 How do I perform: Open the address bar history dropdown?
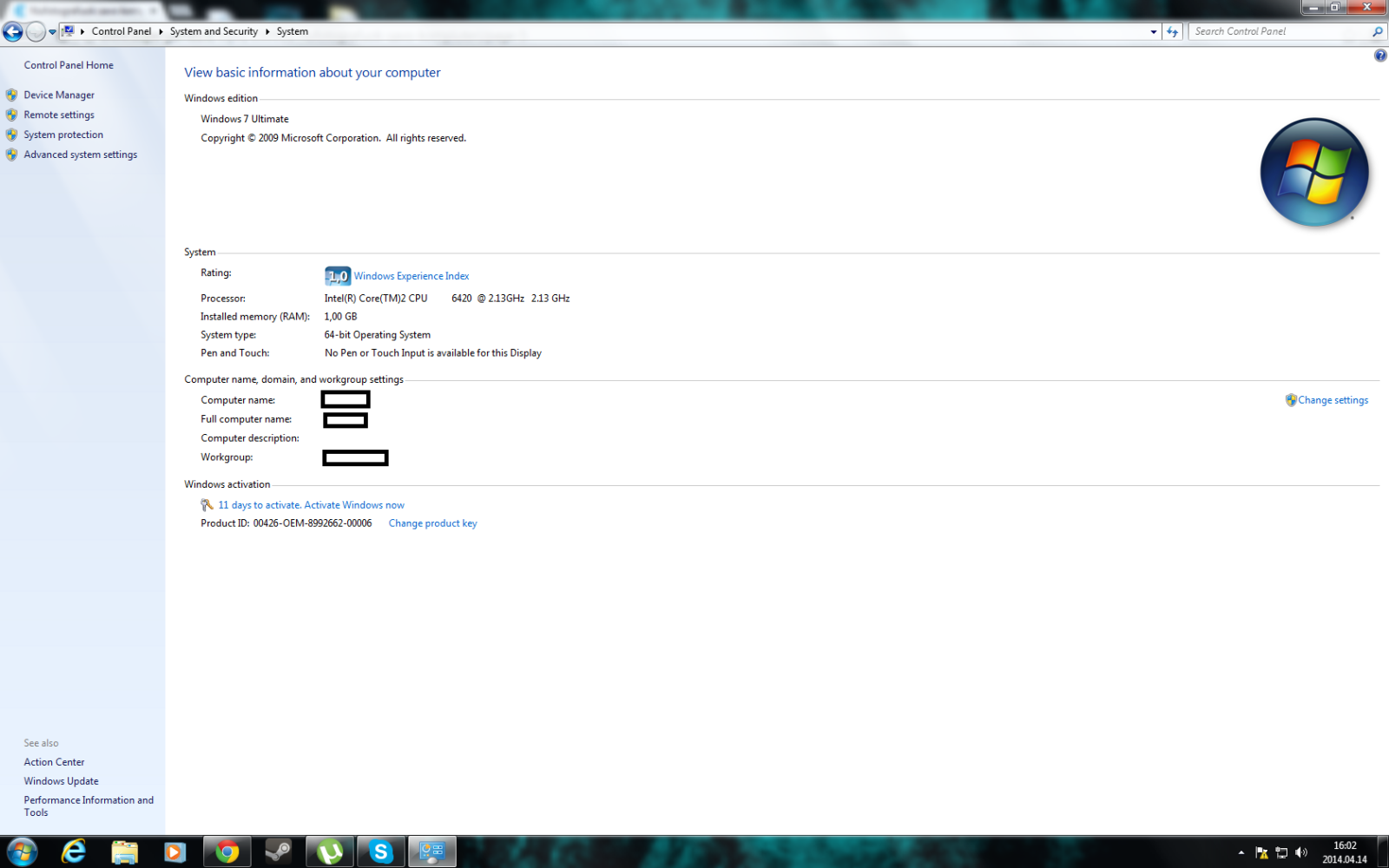(x=1153, y=31)
